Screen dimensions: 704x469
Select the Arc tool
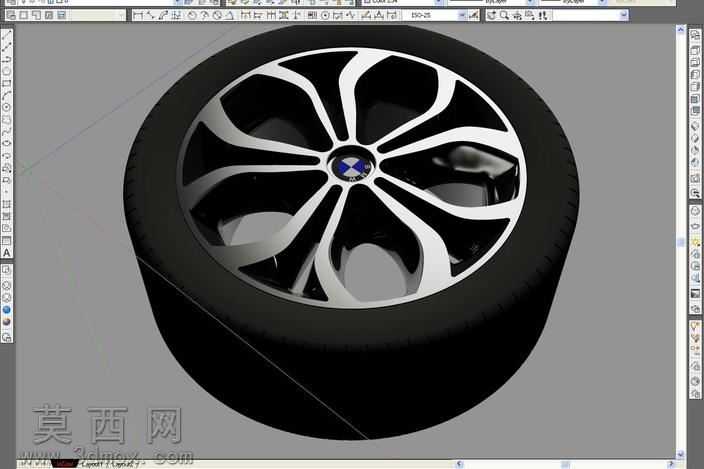tap(7, 95)
